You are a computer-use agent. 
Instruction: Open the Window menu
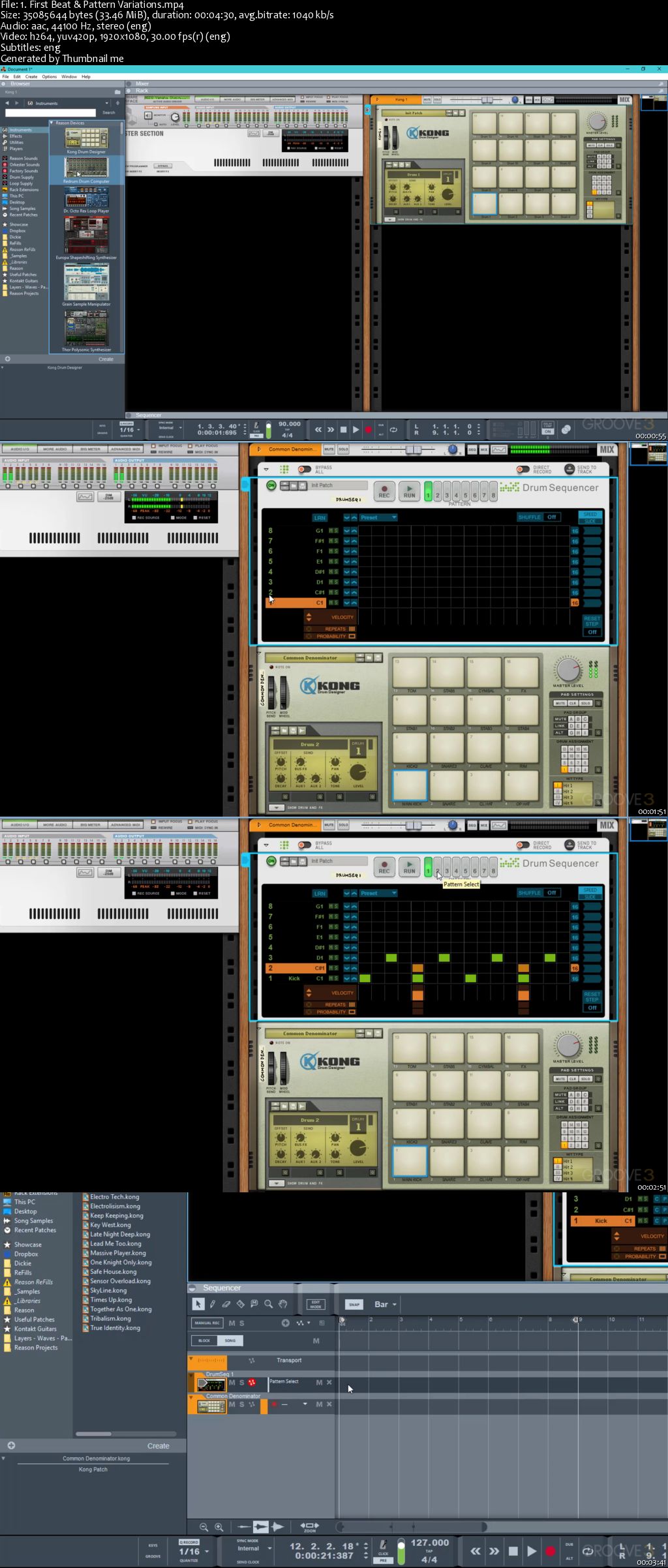pyautogui.click(x=68, y=77)
